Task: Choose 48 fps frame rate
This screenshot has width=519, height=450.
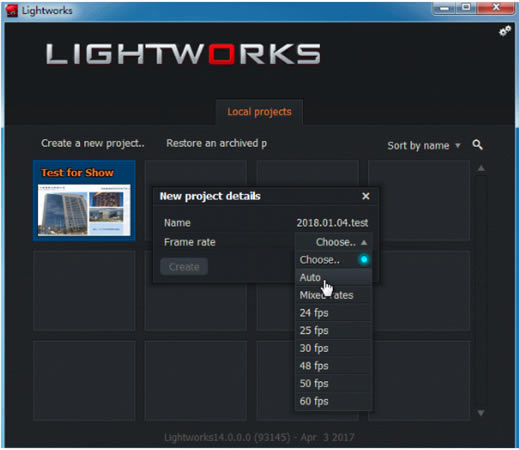Action: point(334,366)
